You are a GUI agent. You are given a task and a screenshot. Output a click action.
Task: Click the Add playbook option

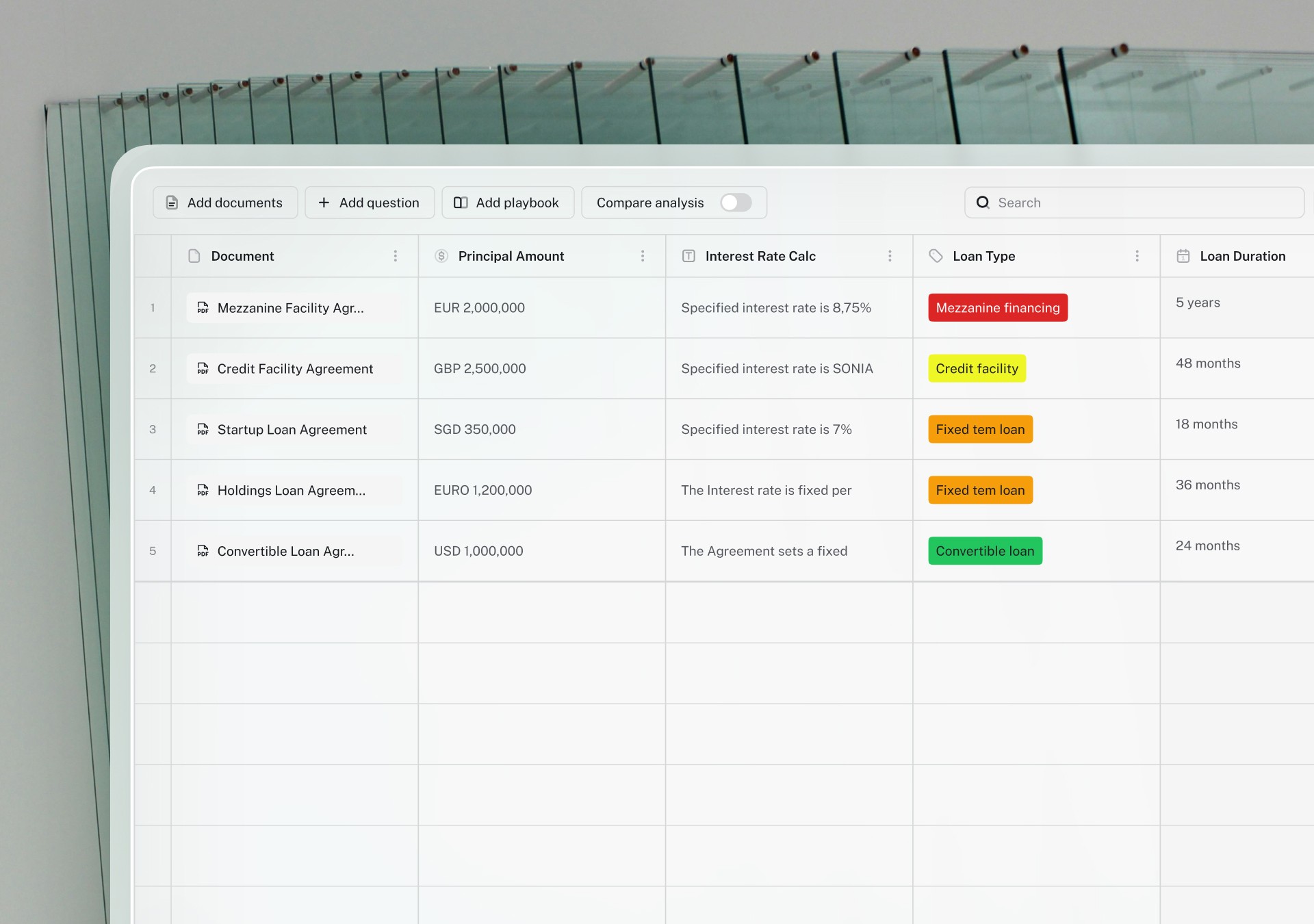tap(508, 203)
